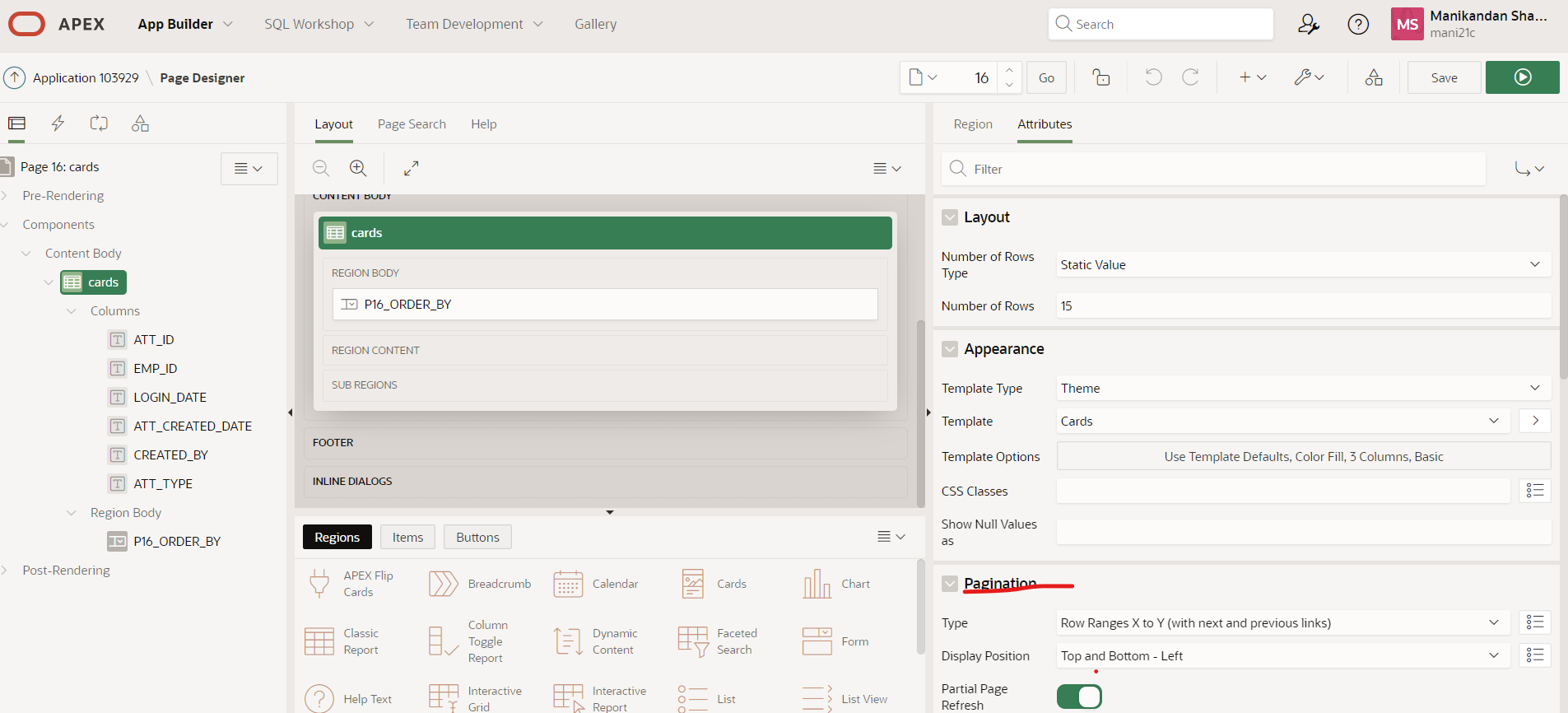The image size is (1568, 713).
Task: Collapse the Pagination section
Action: (x=950, y=584)
